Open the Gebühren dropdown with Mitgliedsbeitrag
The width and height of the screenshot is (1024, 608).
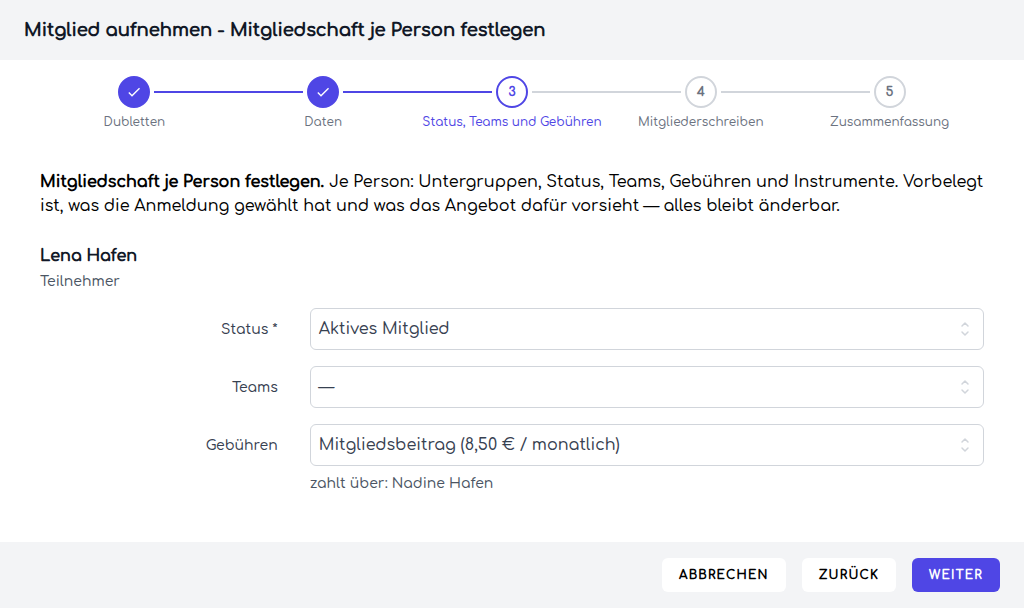647,445
